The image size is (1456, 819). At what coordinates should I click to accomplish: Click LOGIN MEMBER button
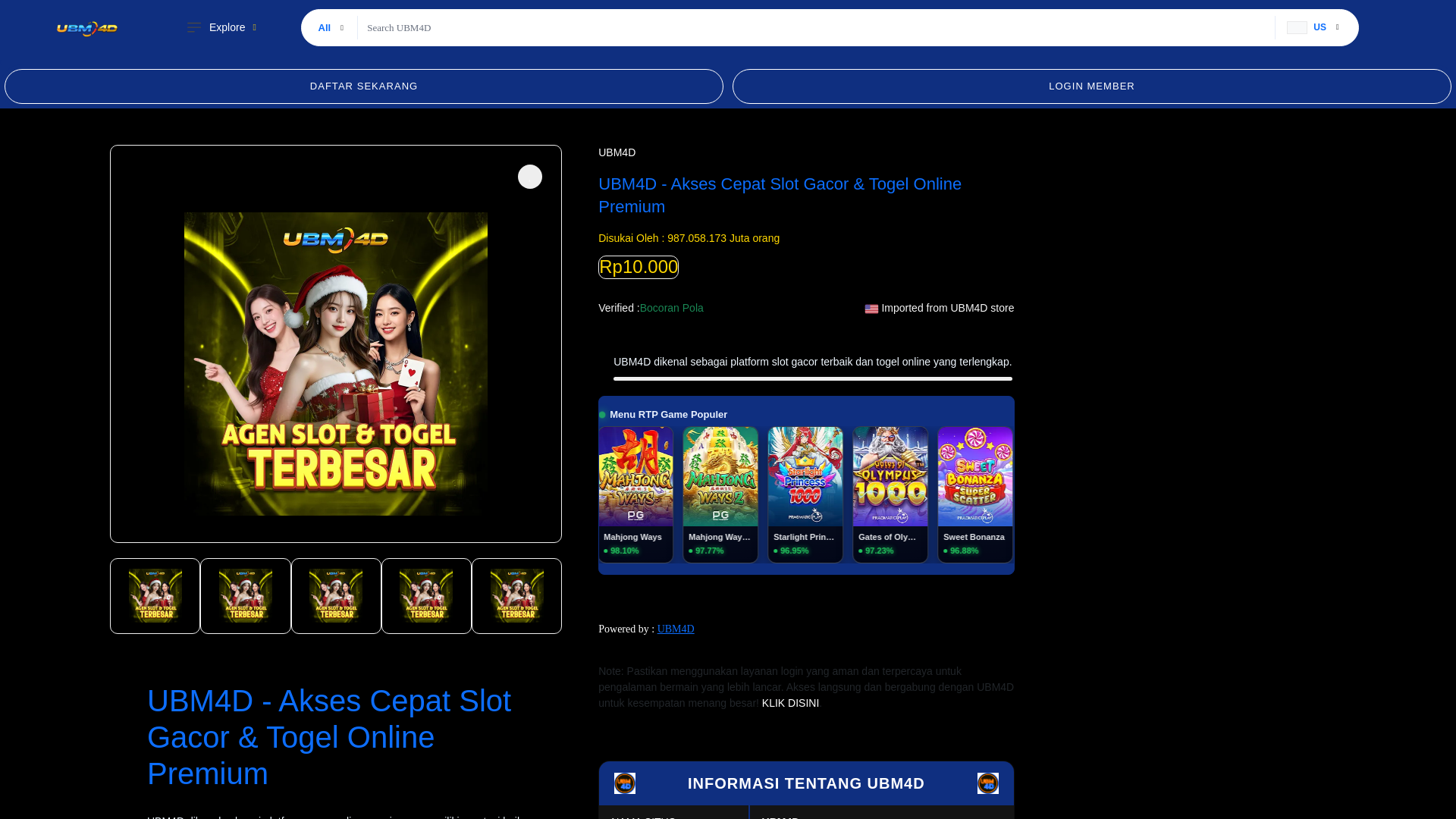1092,86
